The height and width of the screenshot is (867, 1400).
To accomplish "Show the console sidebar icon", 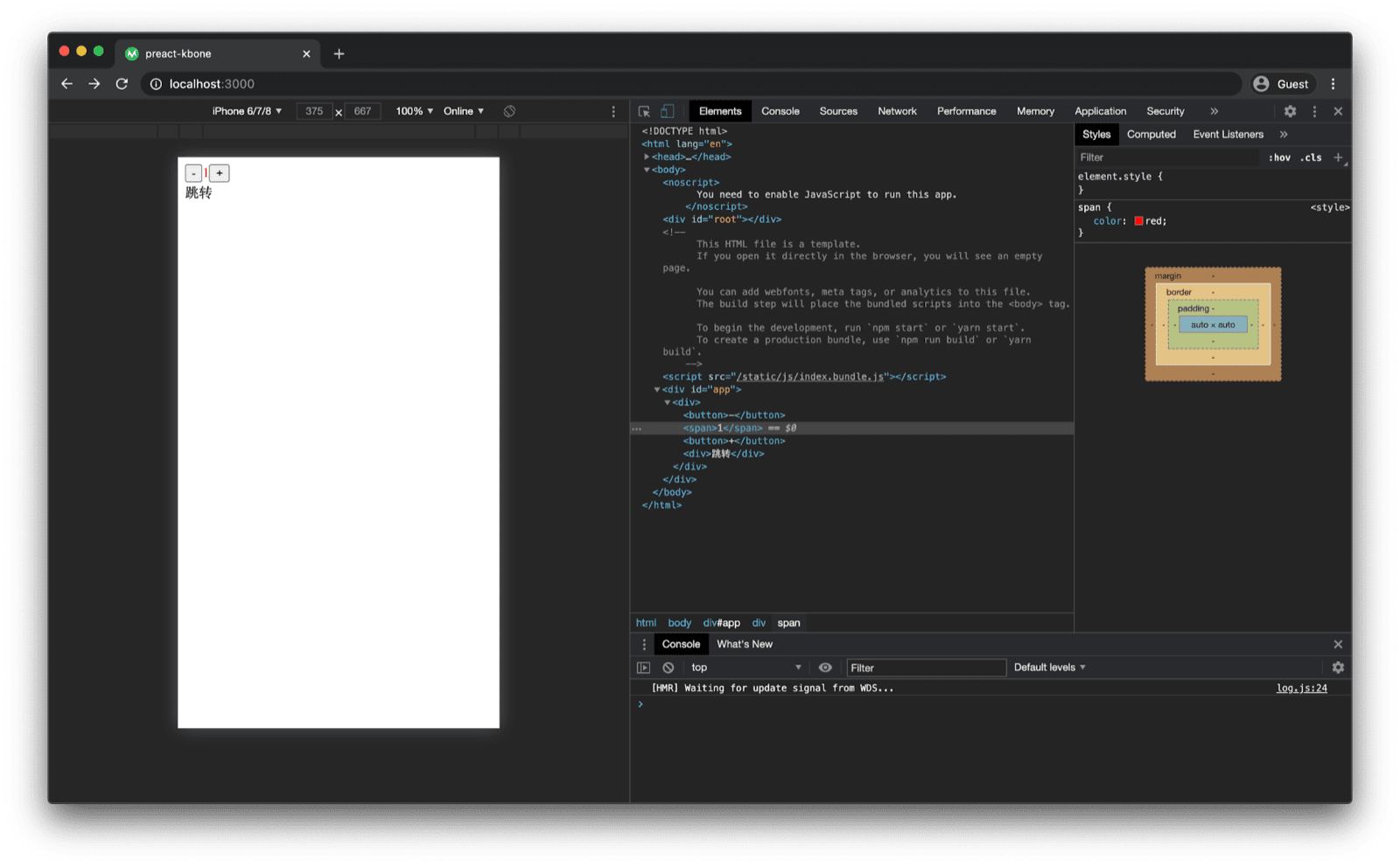I will [x=643, y=667].
